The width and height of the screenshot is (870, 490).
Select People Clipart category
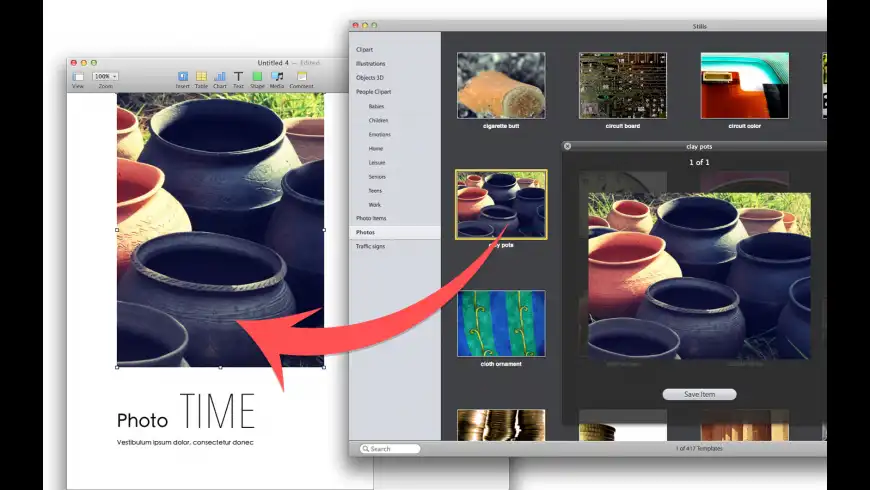click(373, 92)
